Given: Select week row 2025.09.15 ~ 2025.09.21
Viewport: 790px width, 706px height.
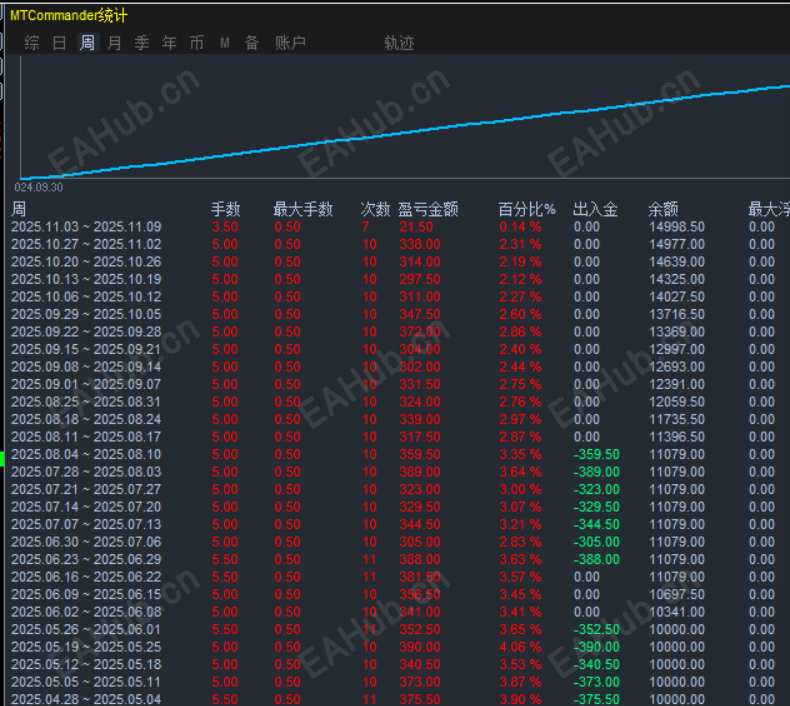Looking at the screenshot, I should click(x=398, y=349).
